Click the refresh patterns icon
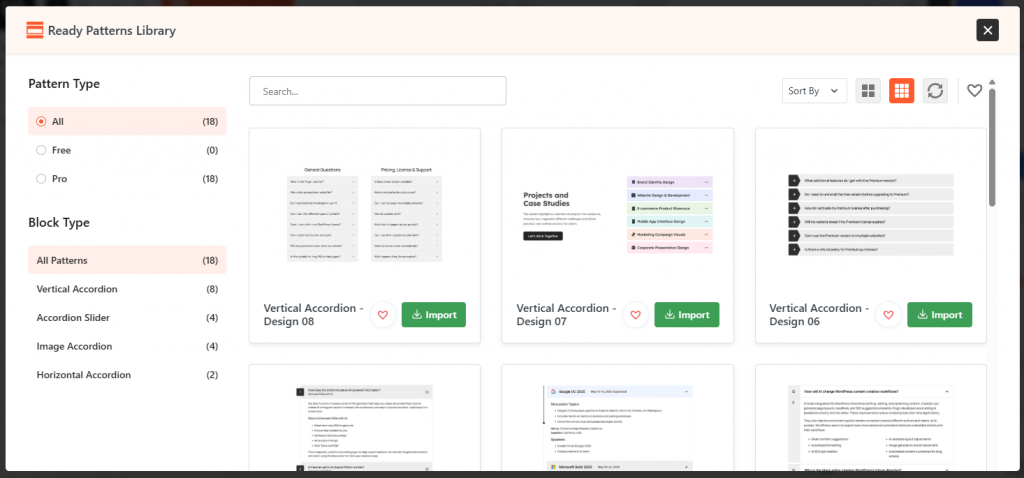Viewport: 1024px width, 478px height. [x=935, y=91]
